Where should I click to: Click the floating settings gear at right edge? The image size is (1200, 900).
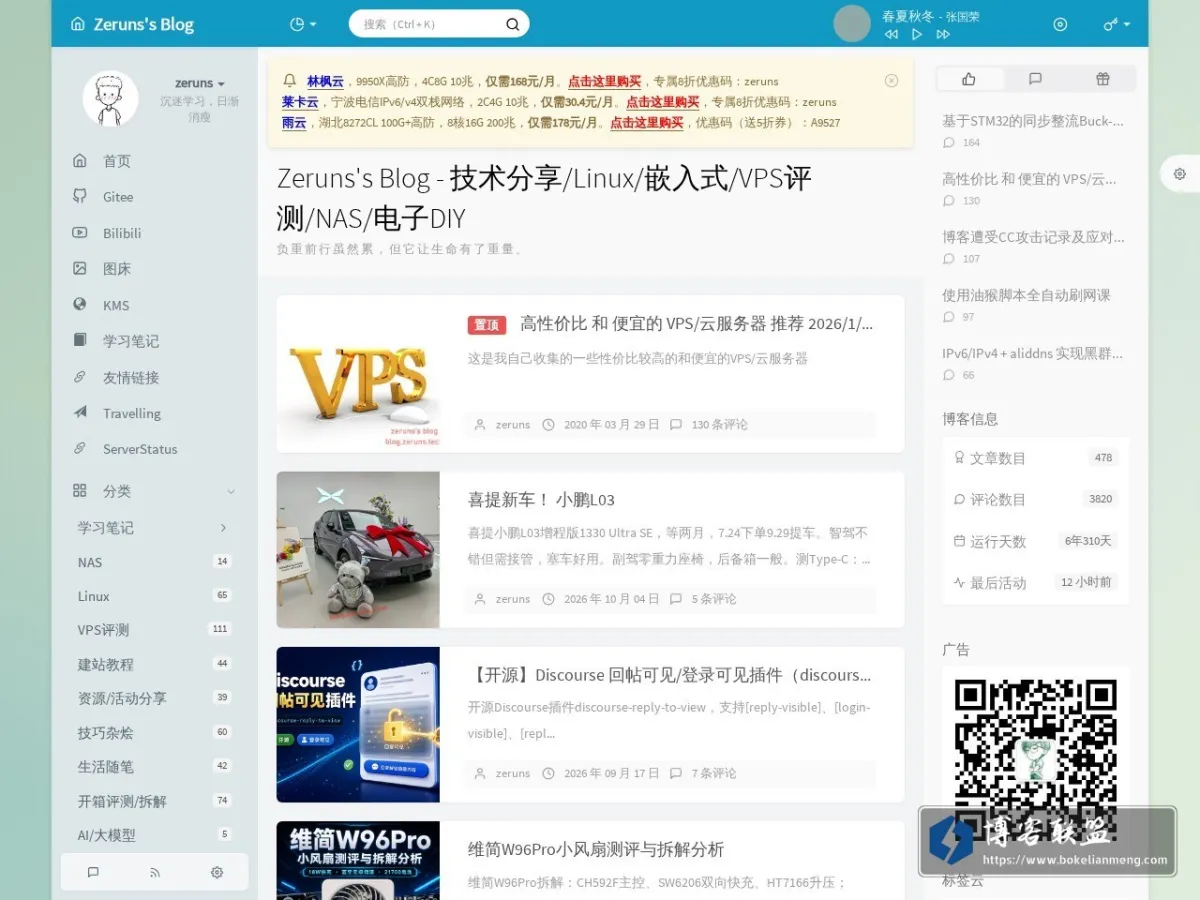pyautogui.click(x=1180, y=174)
